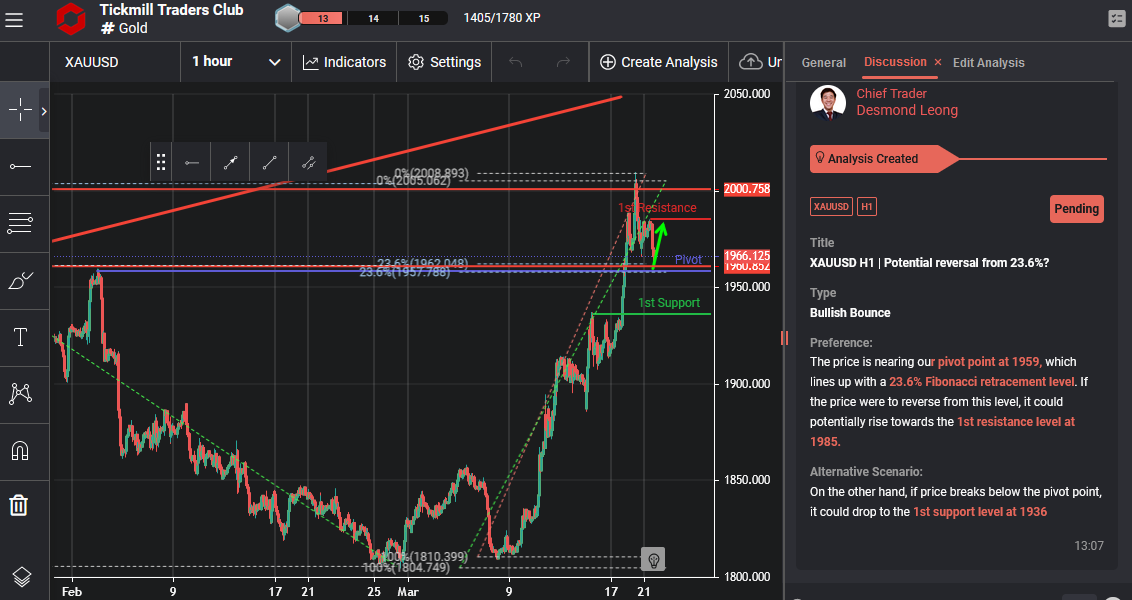The height and width of the screenshot is (600, 1132).
Task: Select the crosshair cursor tool
Action: click(x=20, y=110)
